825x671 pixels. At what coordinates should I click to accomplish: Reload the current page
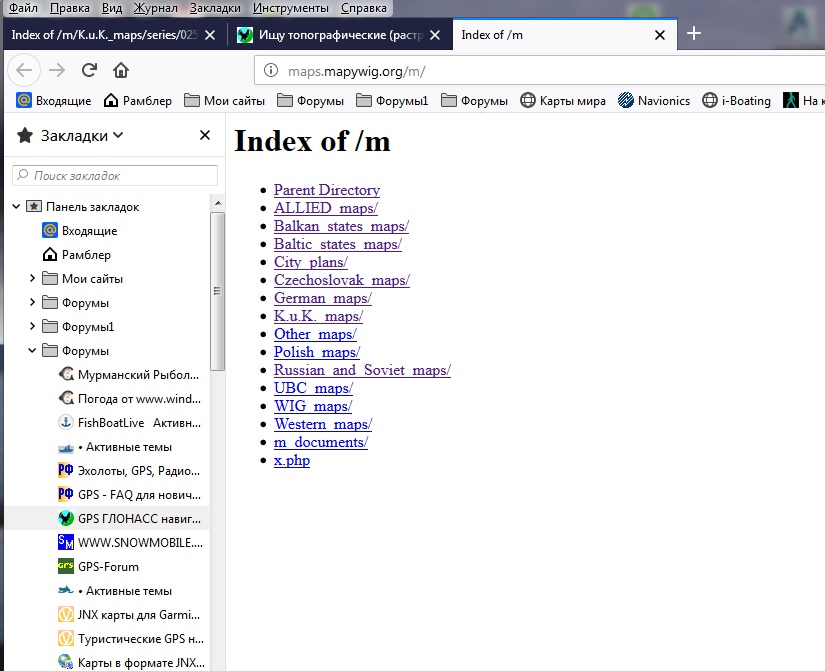tap(89, 70)
